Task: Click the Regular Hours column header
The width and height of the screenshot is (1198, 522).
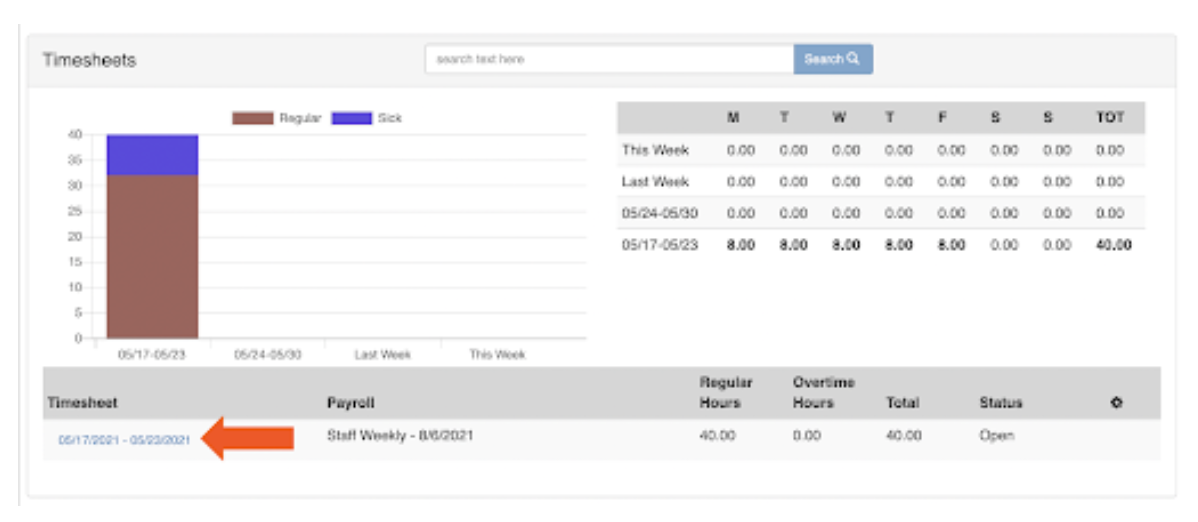Action: (x=726, y=392)
